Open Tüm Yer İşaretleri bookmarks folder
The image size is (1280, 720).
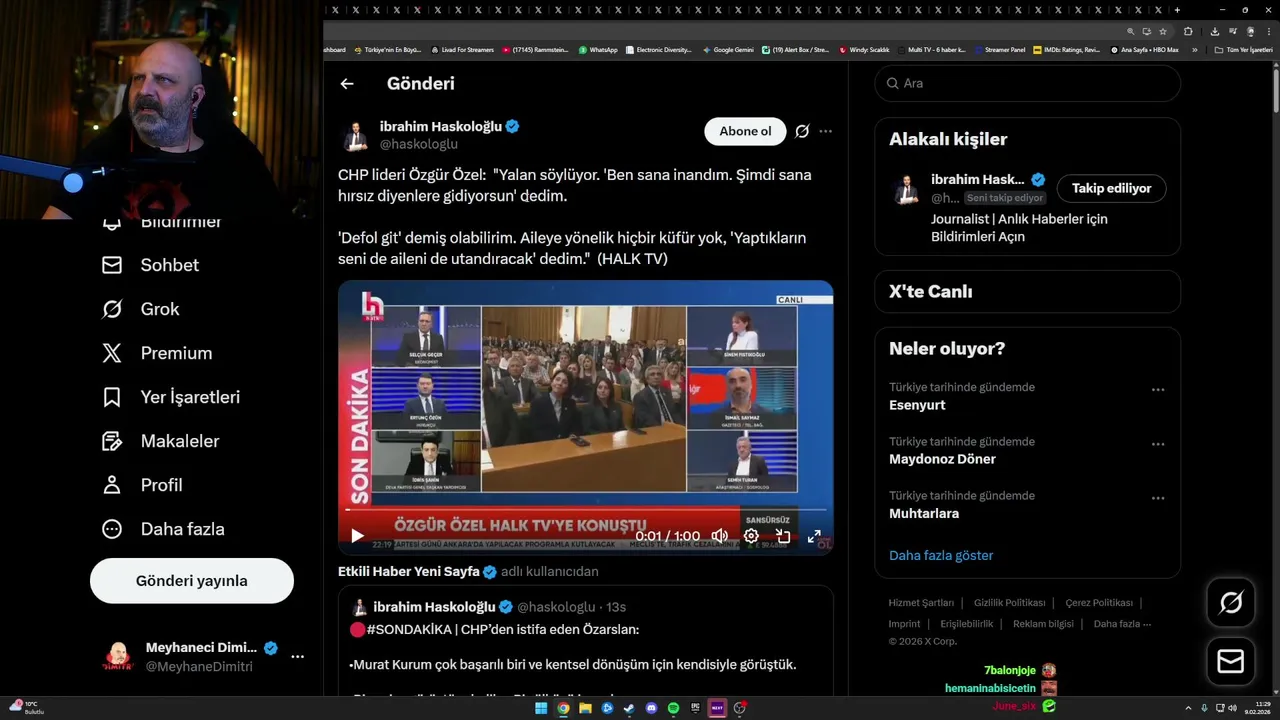click(1242, 49)
